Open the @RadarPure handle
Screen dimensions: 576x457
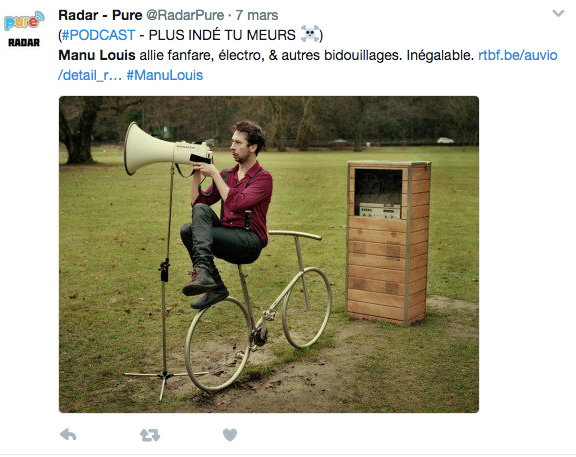pyautogui.click(x=185, y=15)
